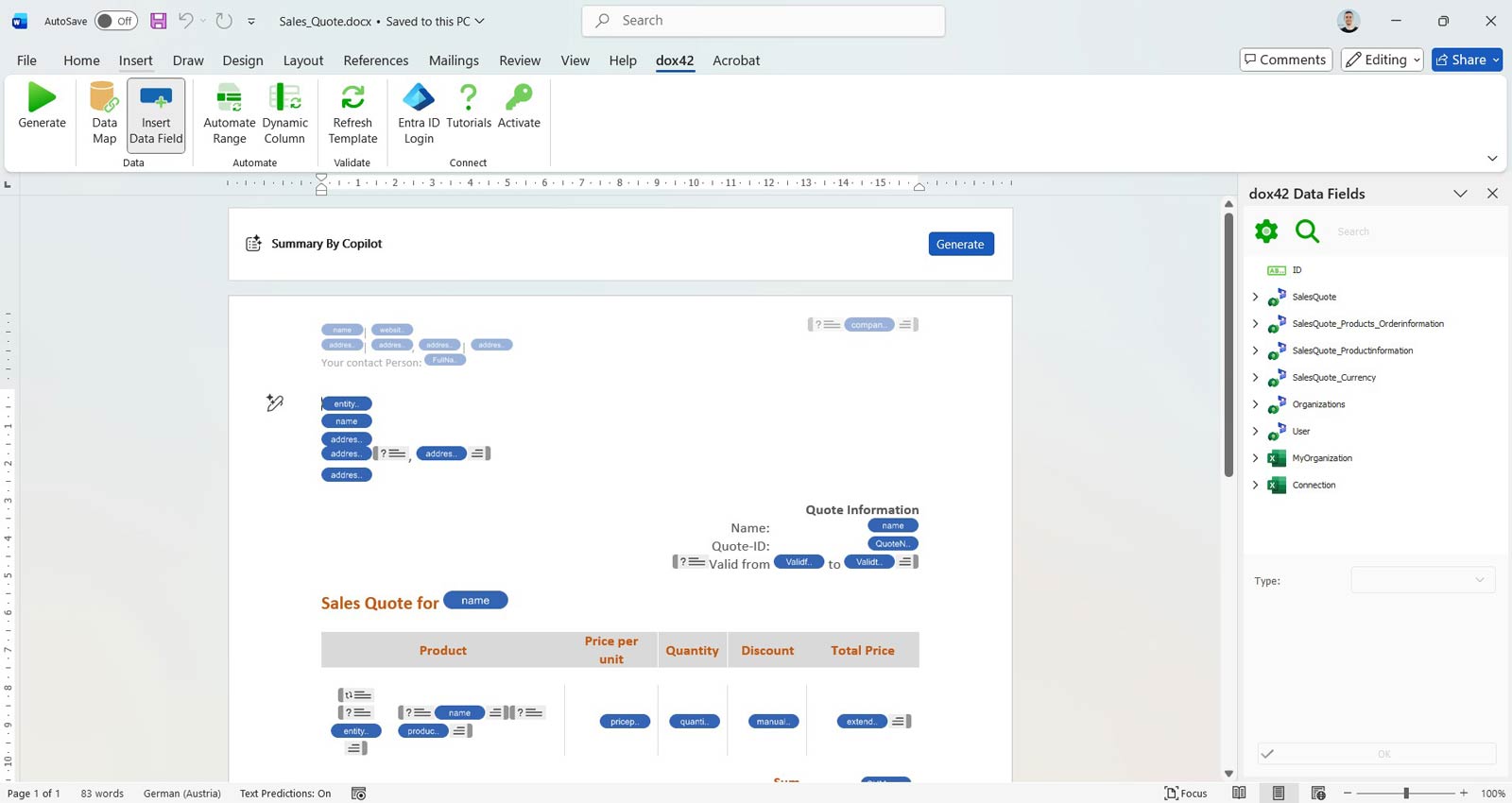The image size is (1512, 803).
Task: Click the German (Austria) language indicator
Action: click(182, 794)
